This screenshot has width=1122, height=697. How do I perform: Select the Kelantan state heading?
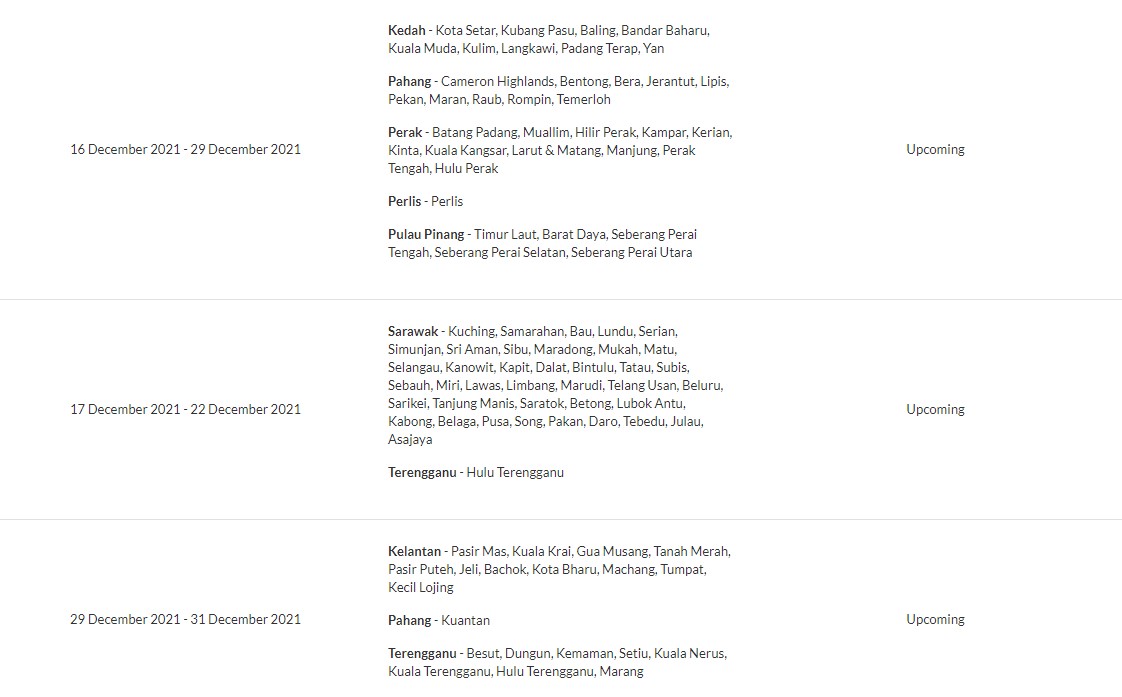pos(414,552)
